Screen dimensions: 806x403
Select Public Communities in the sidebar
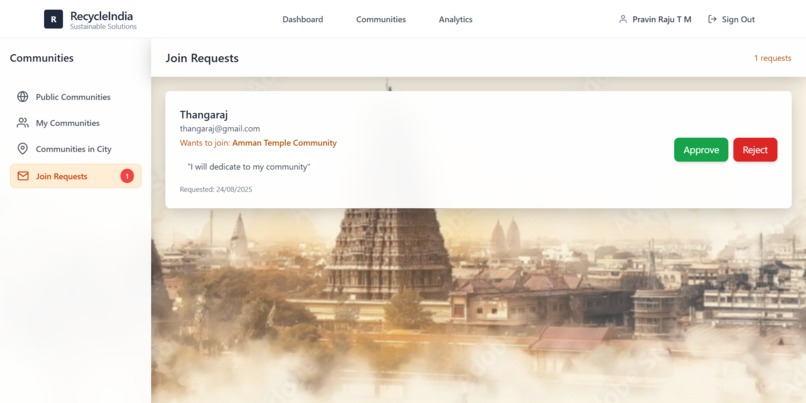click(x=76, y=97)
